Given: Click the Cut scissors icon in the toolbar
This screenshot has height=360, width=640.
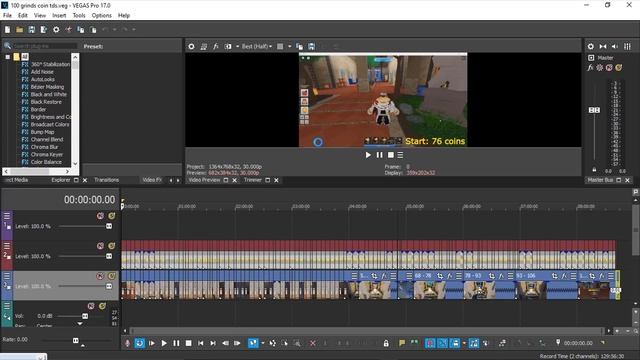Looking at the screenshot, I should (x=69, y=30).
